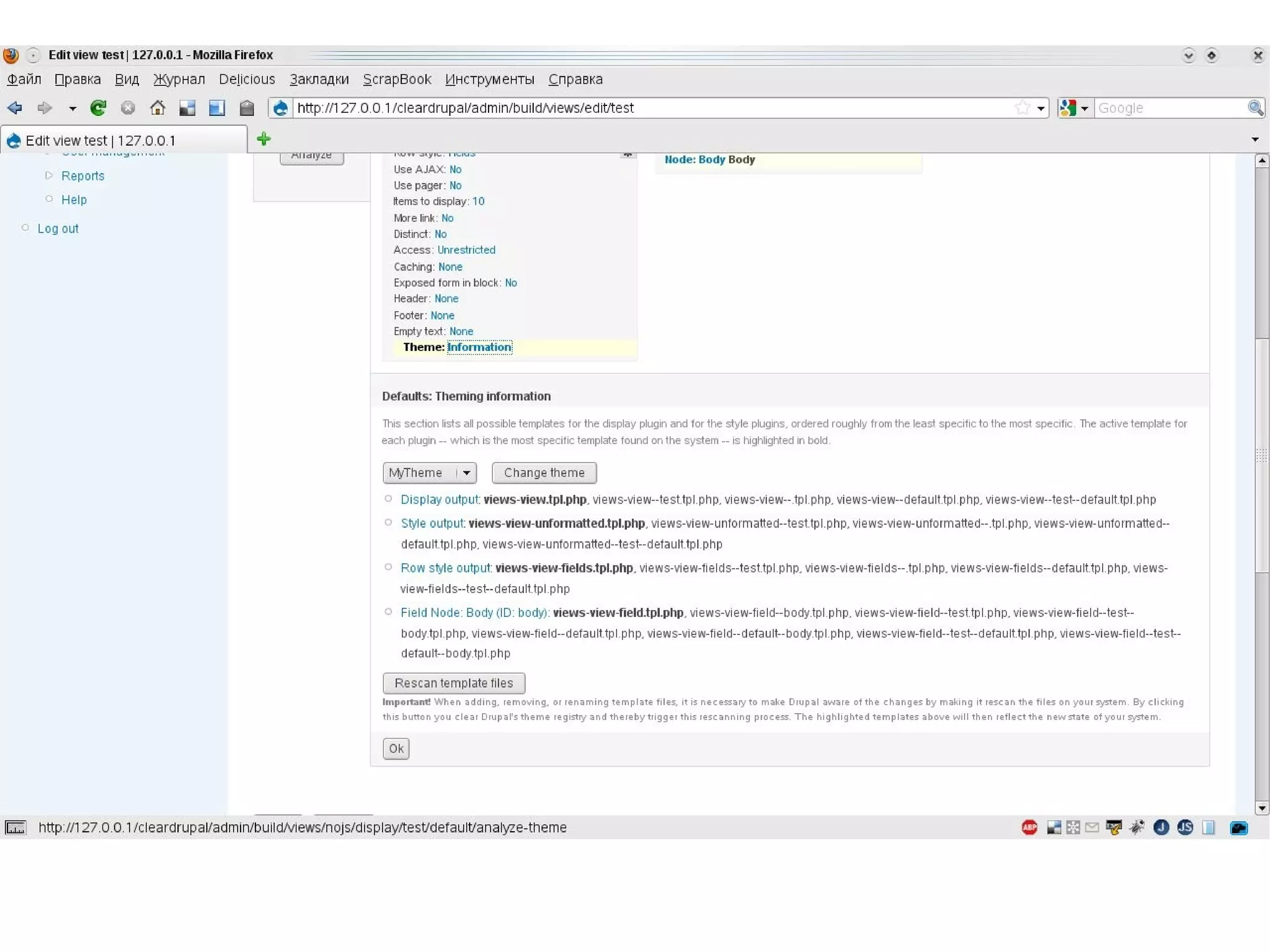The image size is (1270, 952).
Task: Reload the page with the green icon
Action: pyautogui.click(x=98, y=108)
